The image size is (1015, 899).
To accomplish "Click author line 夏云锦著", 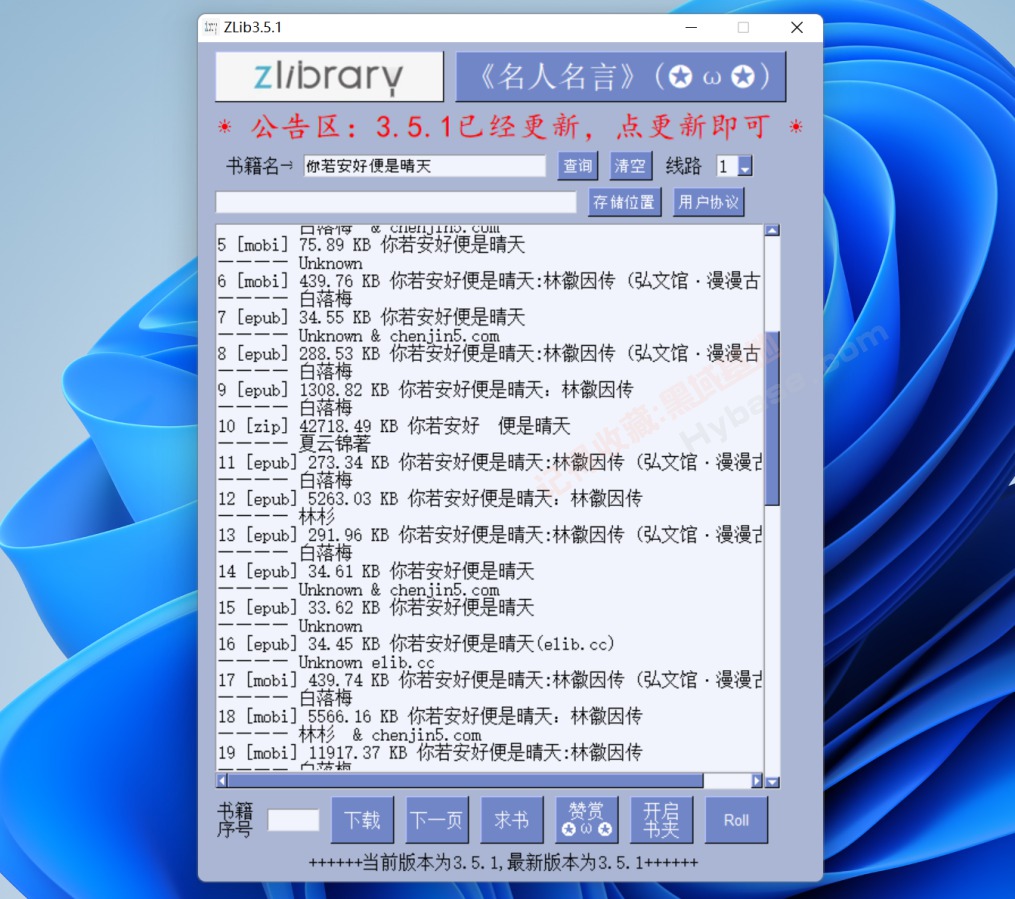I will [x=334, y=444].
